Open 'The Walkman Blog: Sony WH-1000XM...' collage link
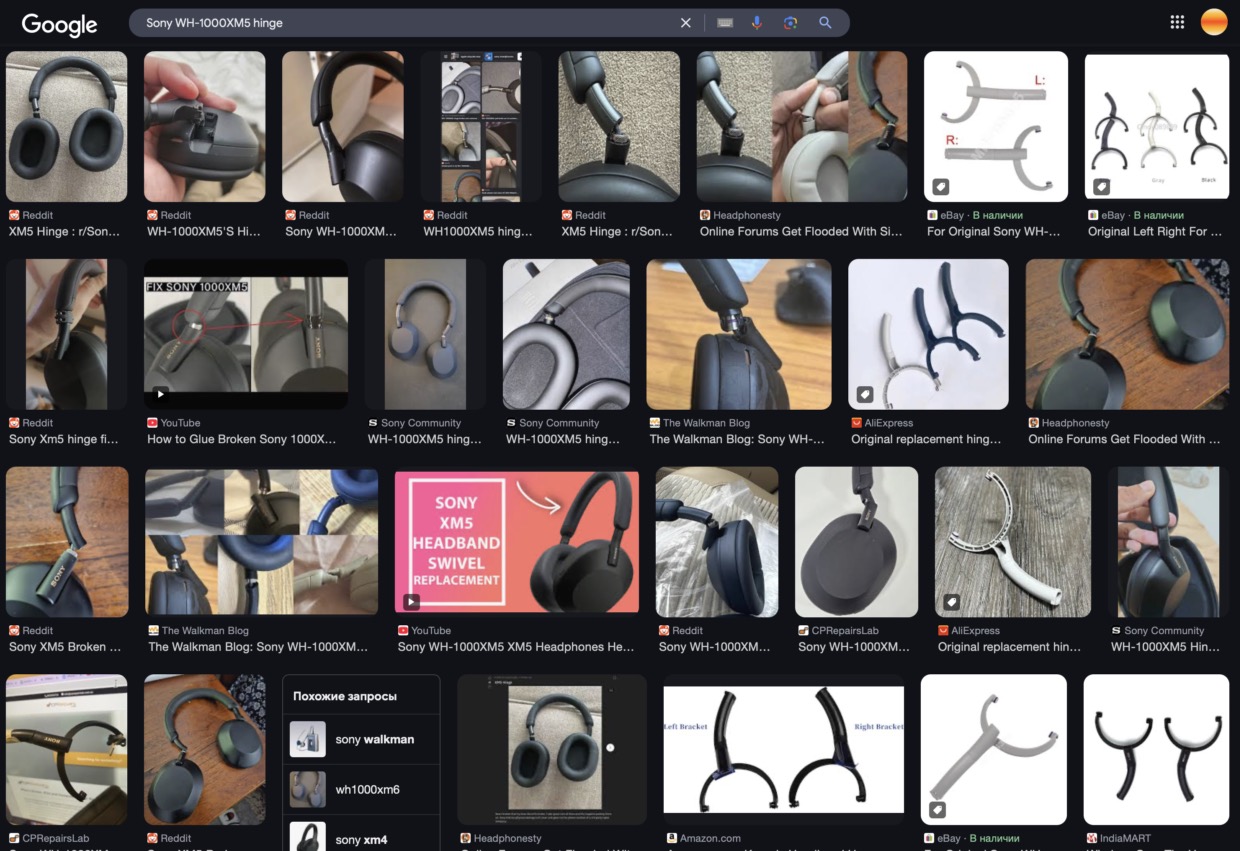The height and width of the screenshot is (851, 1240). coord(258,647)
